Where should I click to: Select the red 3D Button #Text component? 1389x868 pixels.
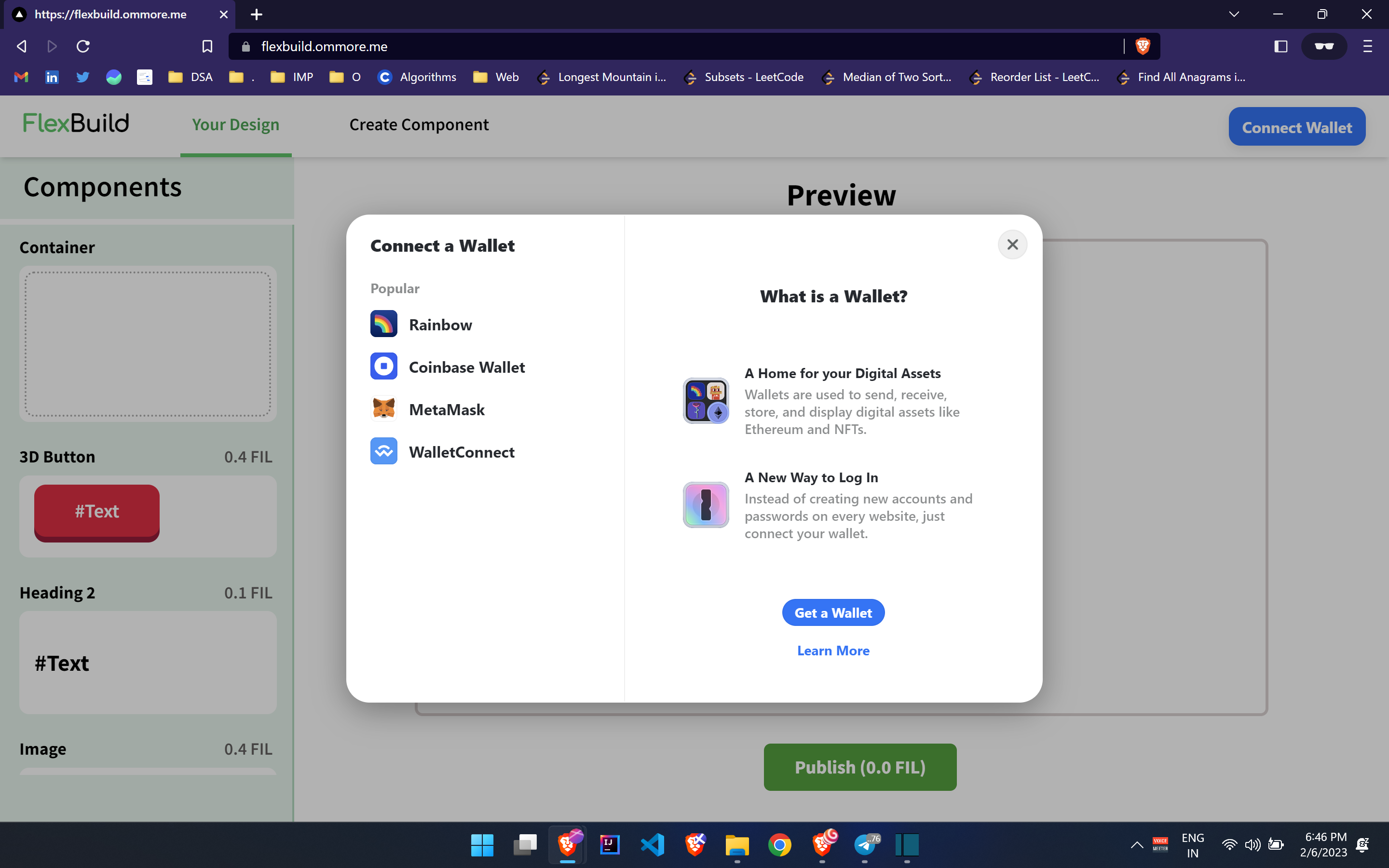pyautogui.click(x=97, y=512)
